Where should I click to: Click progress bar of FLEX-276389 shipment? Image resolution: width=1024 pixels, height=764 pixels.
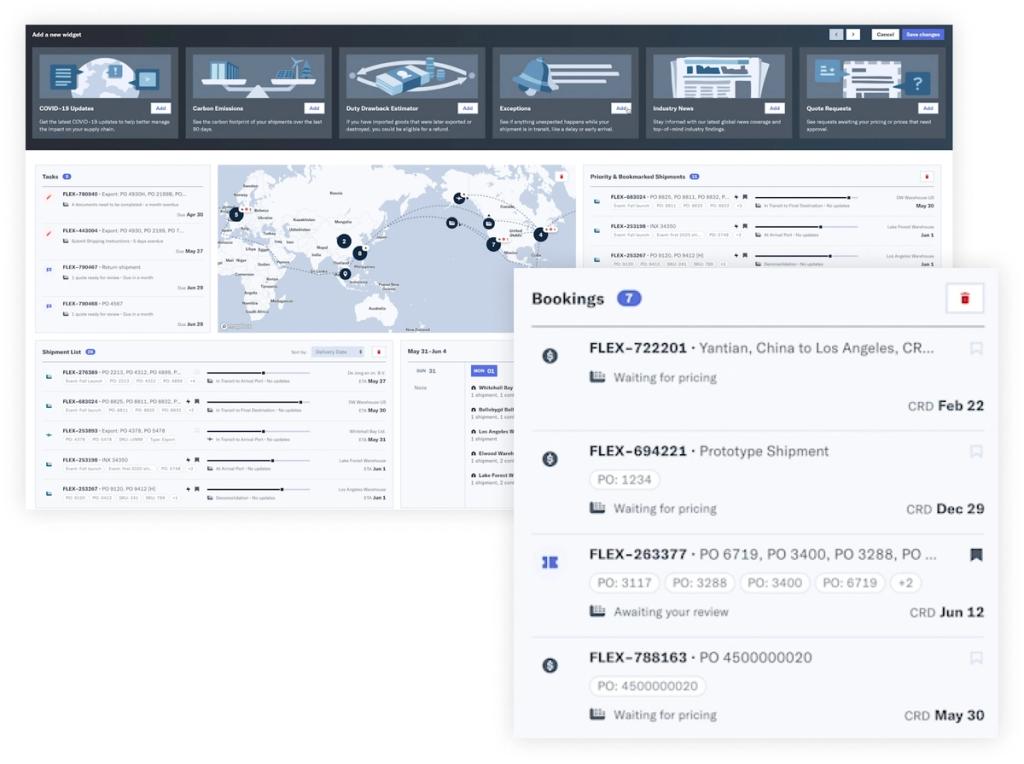258,373
